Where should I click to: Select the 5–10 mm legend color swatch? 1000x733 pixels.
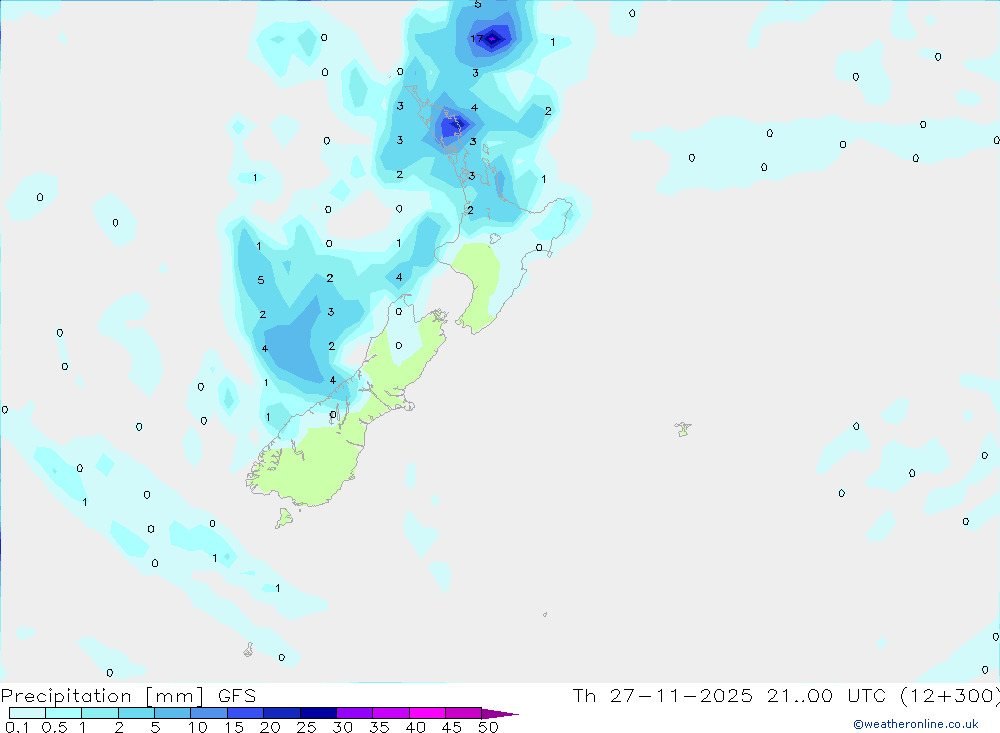tap(173, 713)
